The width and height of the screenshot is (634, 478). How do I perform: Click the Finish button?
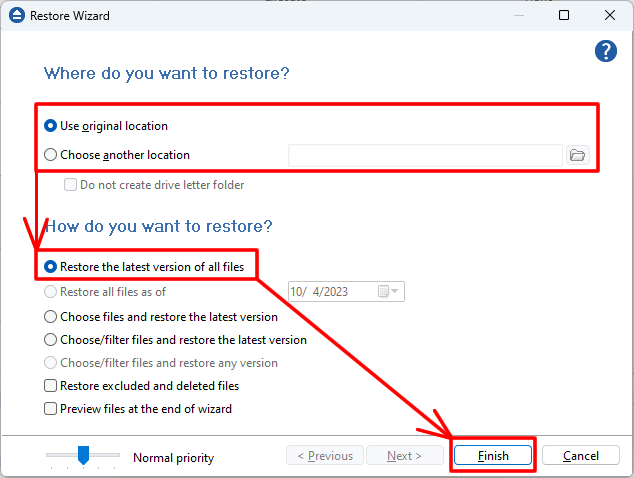(x=493, y=456)
